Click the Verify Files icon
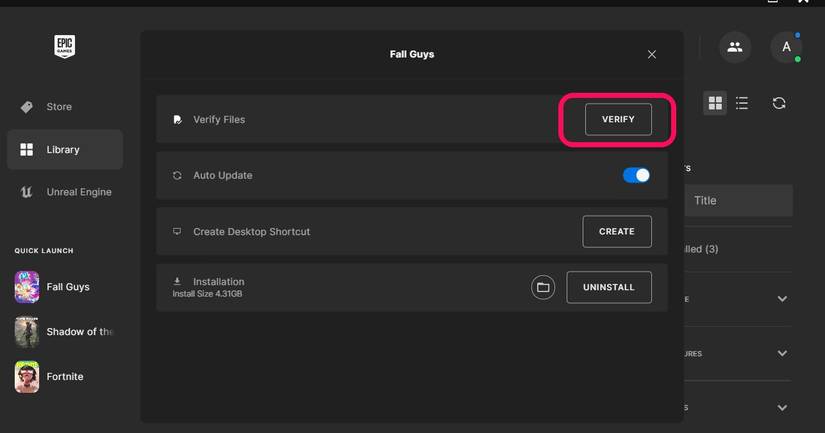This screenshot has height=433, width=825. (x=177, y=120)
